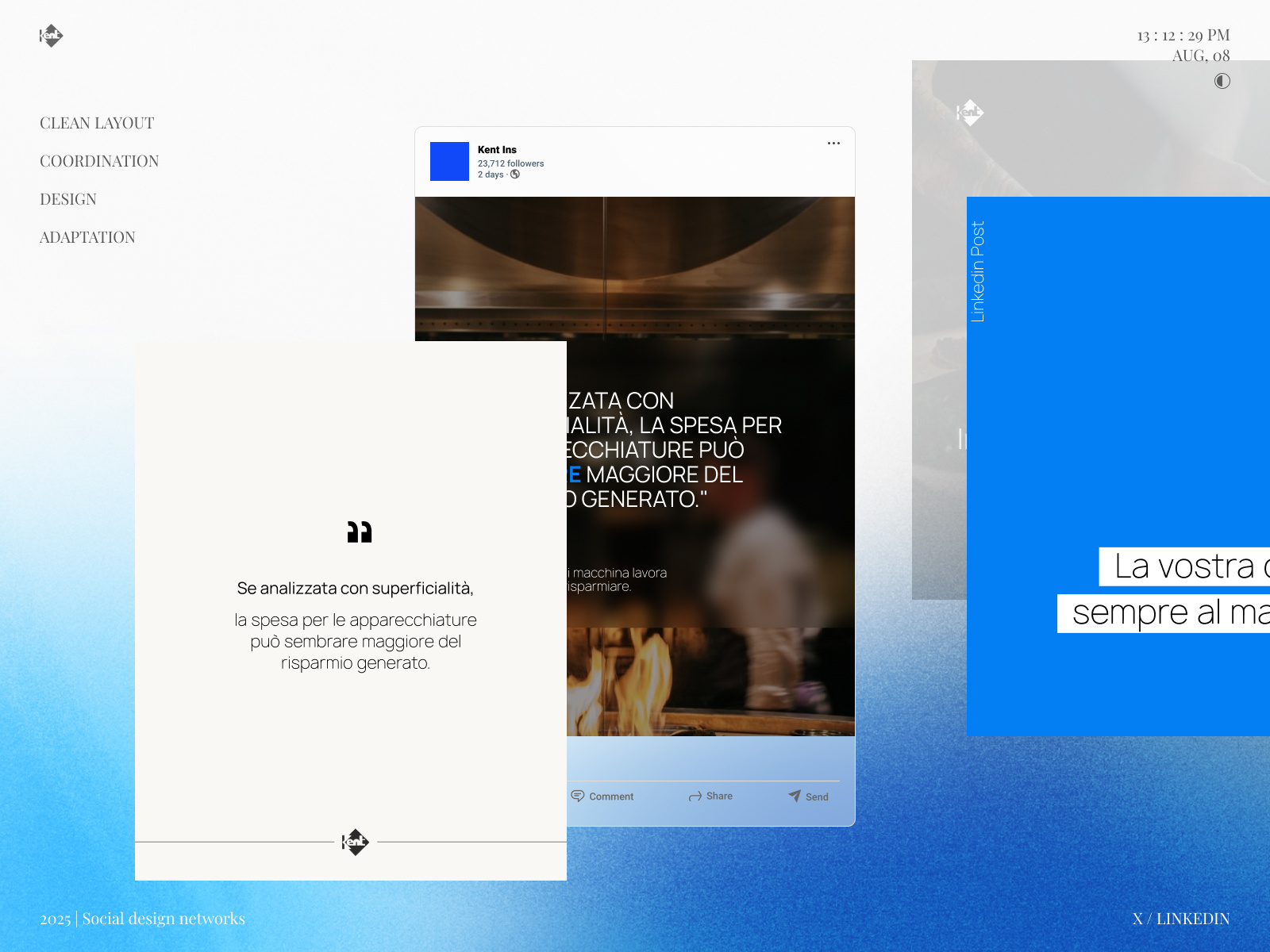Click the 'Kent Ins' profile name link
Viewport: 1270px width, 952px height.
[497, 149]
